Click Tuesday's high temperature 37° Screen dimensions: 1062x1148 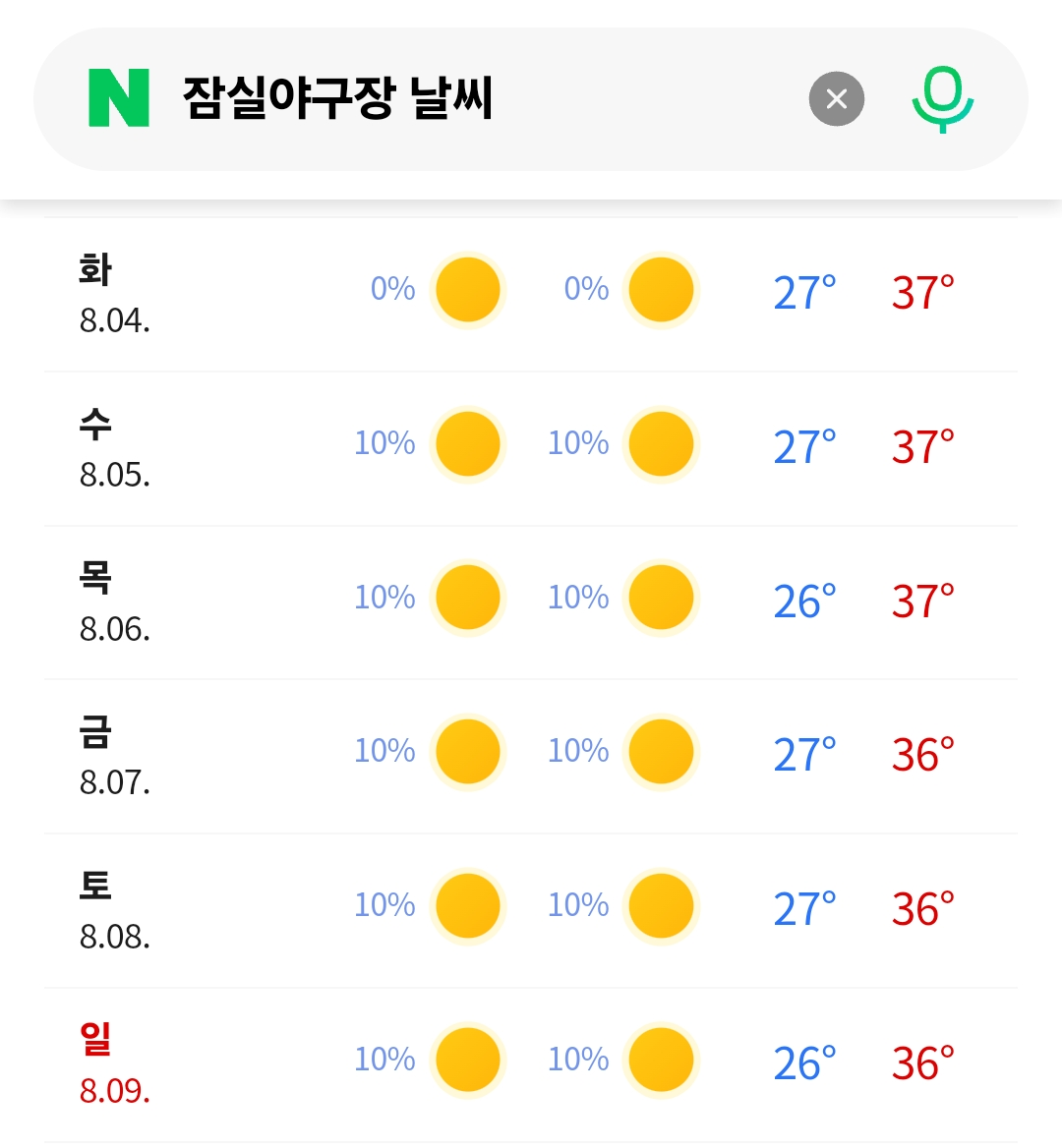(922, 292)
